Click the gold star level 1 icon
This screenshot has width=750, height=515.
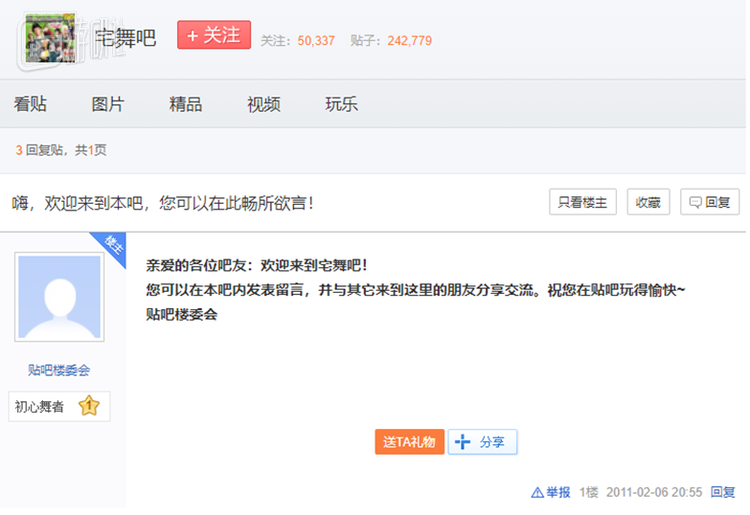[89, 406]
